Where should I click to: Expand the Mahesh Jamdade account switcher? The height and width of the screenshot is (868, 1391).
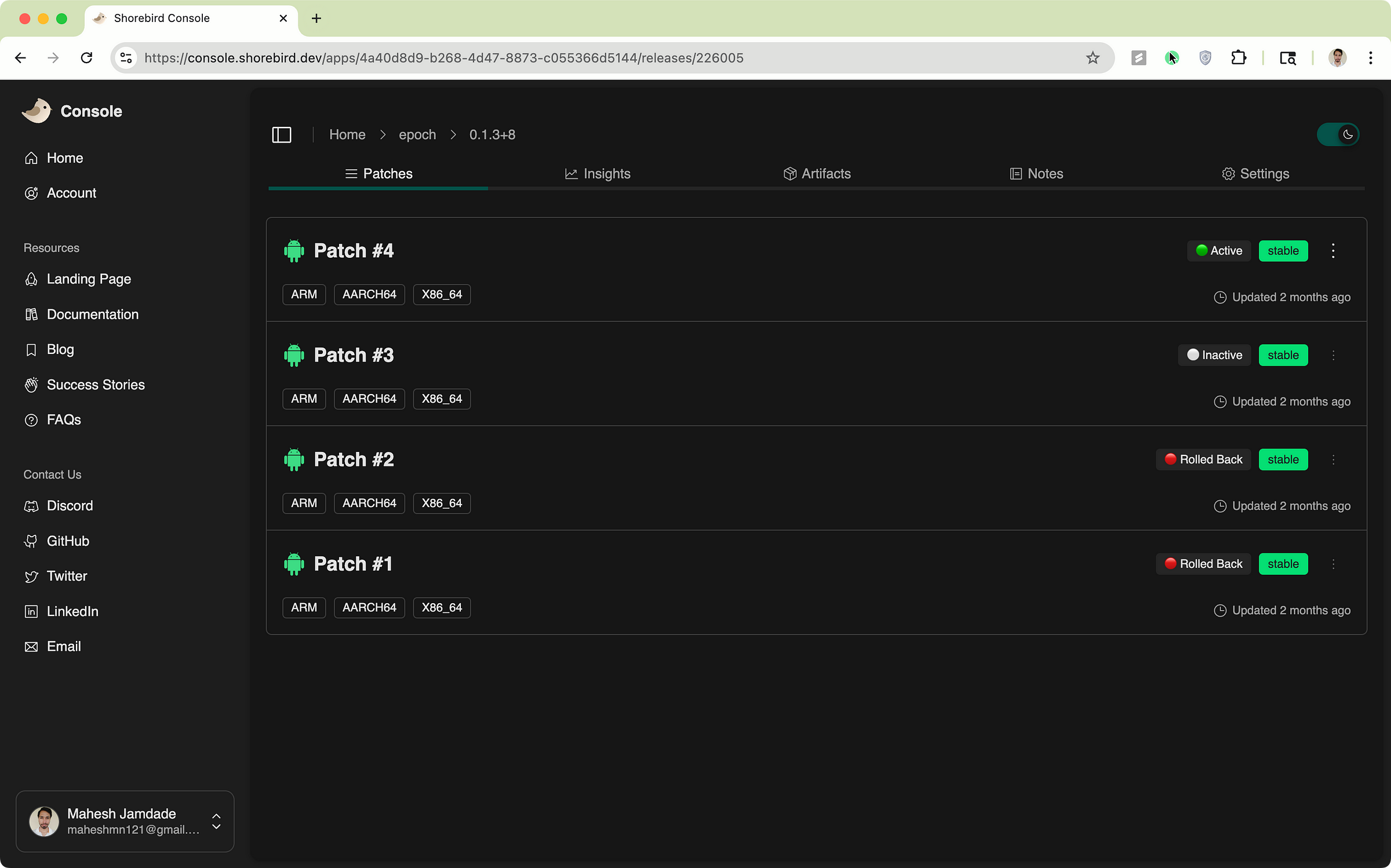coord(216,822)
